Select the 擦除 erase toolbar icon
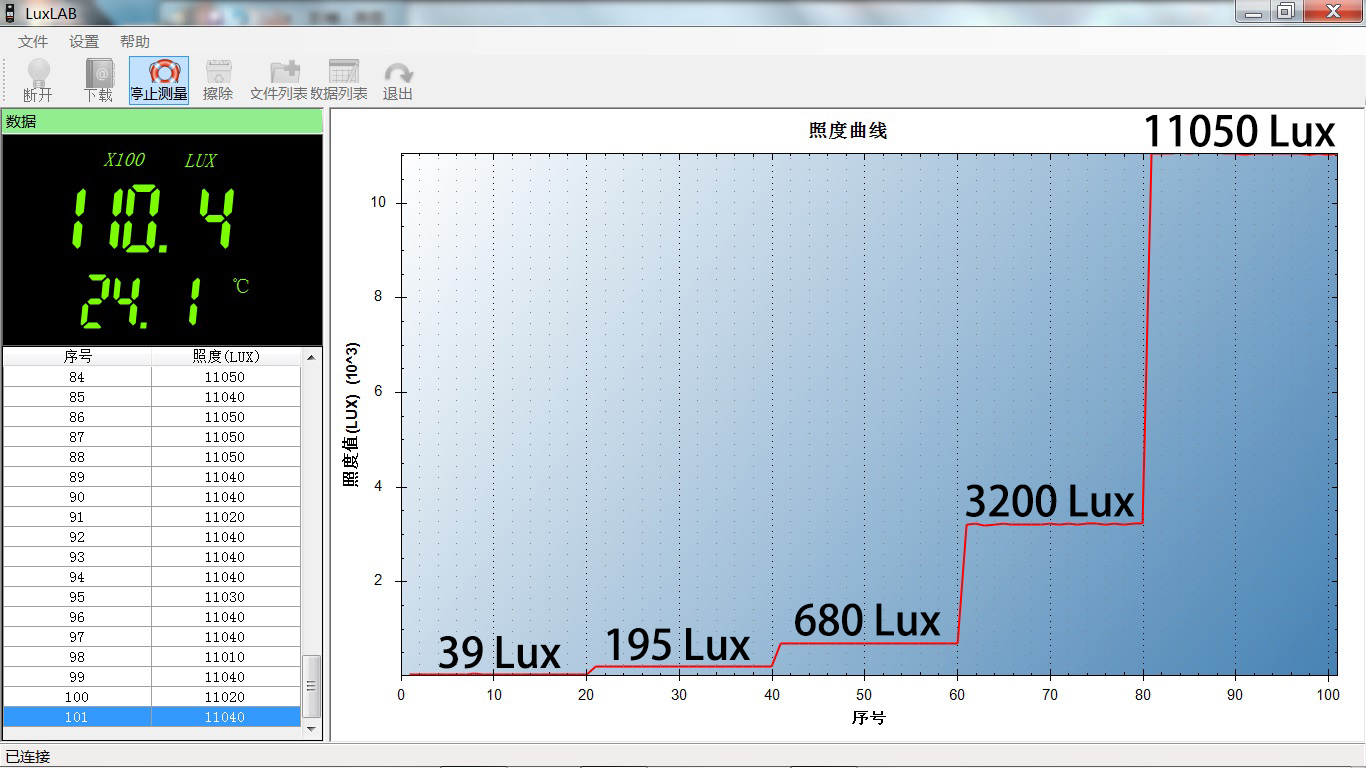The image size is (1366, 768). [218, 80]
